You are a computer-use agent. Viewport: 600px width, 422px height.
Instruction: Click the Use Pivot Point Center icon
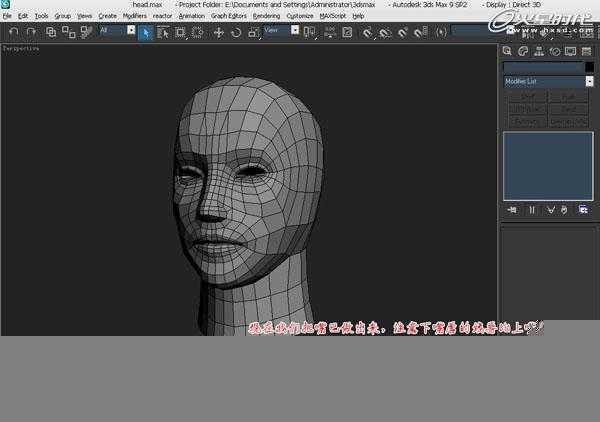[x=310, y=33]
